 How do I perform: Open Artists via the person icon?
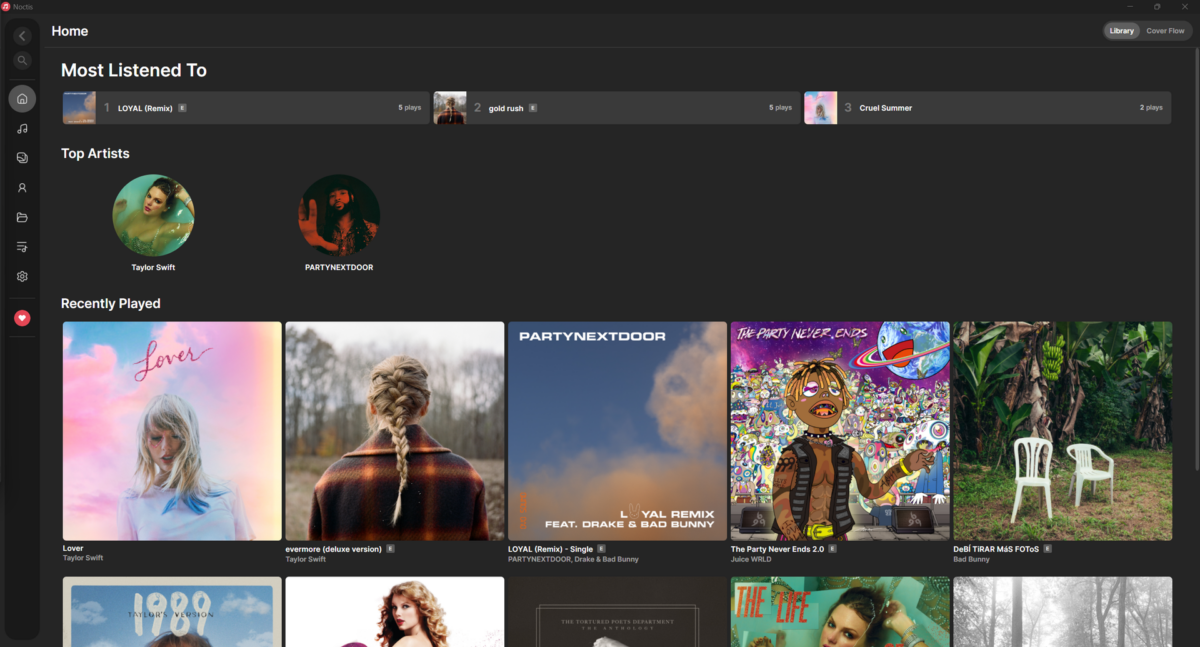[x=22, y=188]
